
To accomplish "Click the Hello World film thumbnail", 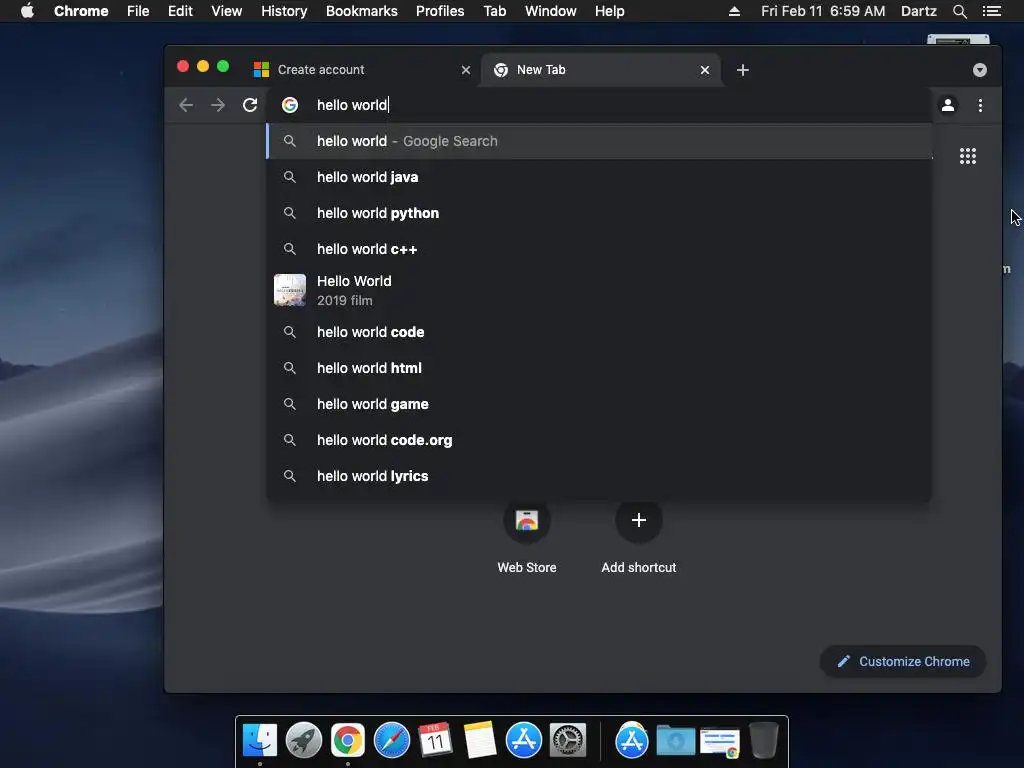I will click(x=290, y=290).
